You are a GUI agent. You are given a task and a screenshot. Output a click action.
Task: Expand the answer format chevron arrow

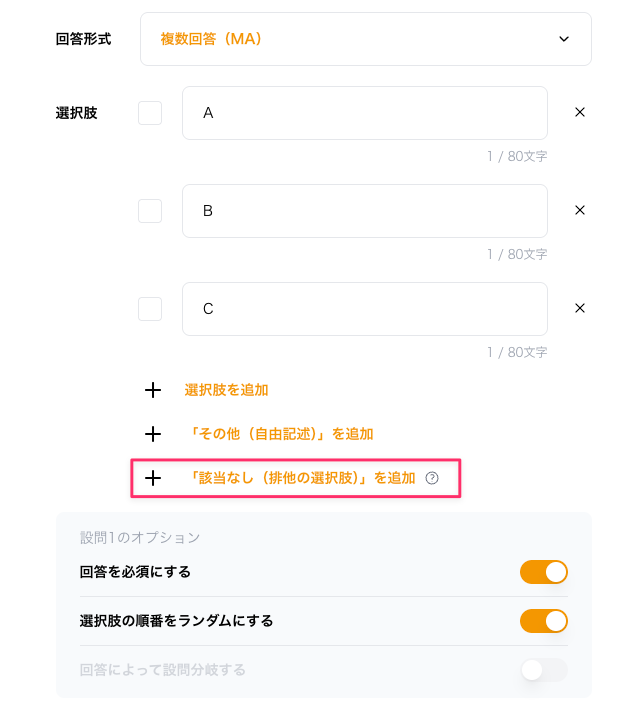[x=563, y=39]
